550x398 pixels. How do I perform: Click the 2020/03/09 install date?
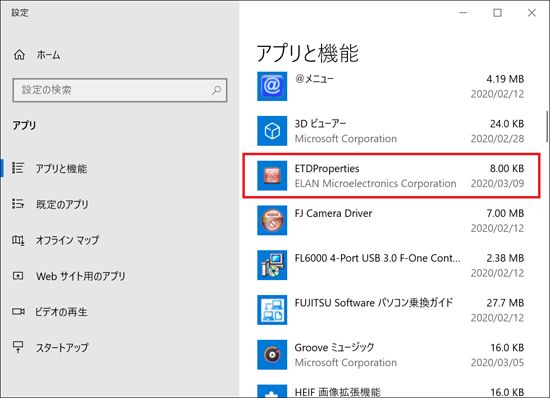497,183
